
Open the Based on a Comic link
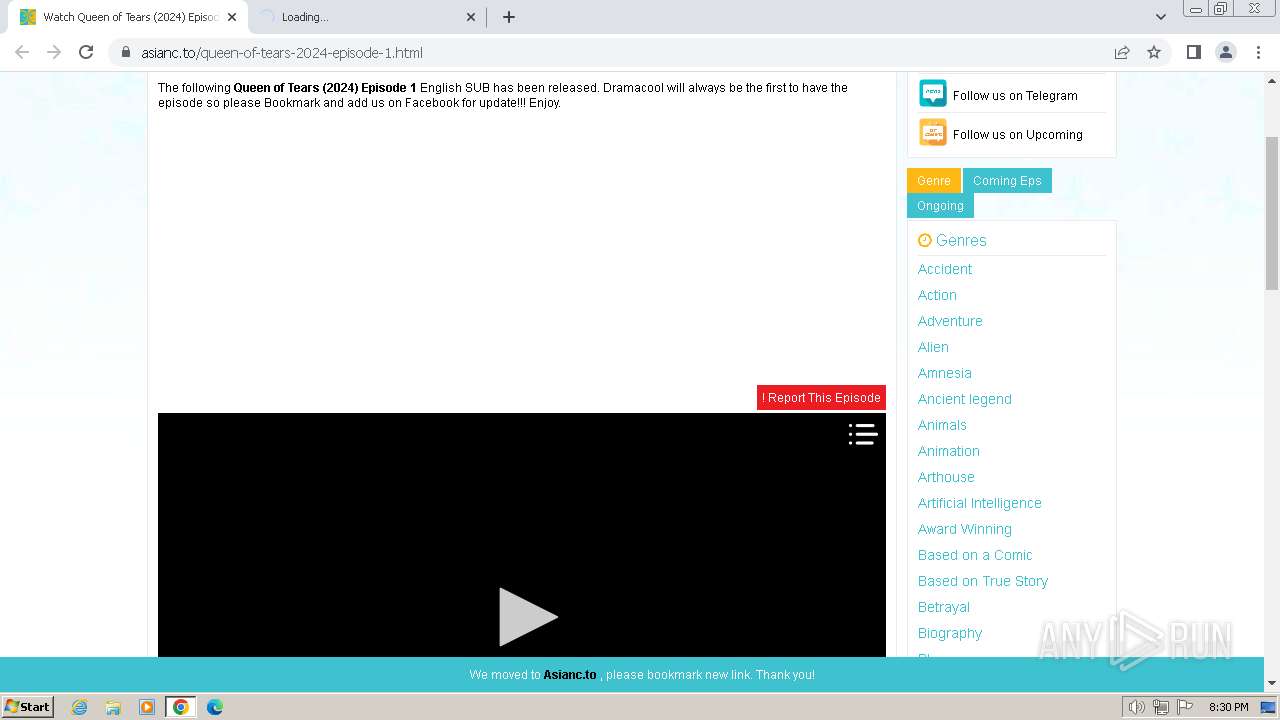[x=975, y=555]
